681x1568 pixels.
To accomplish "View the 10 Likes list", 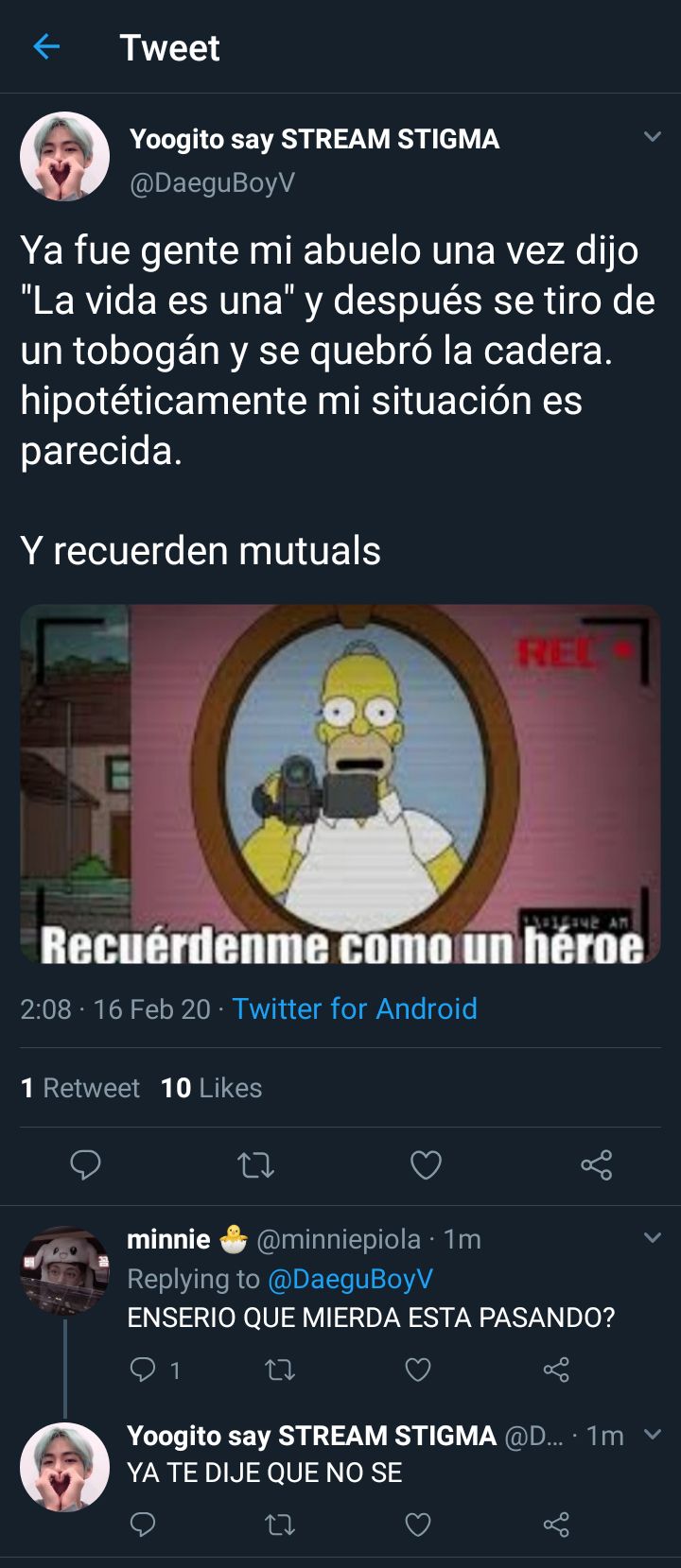I will (x=212, y=1088).
